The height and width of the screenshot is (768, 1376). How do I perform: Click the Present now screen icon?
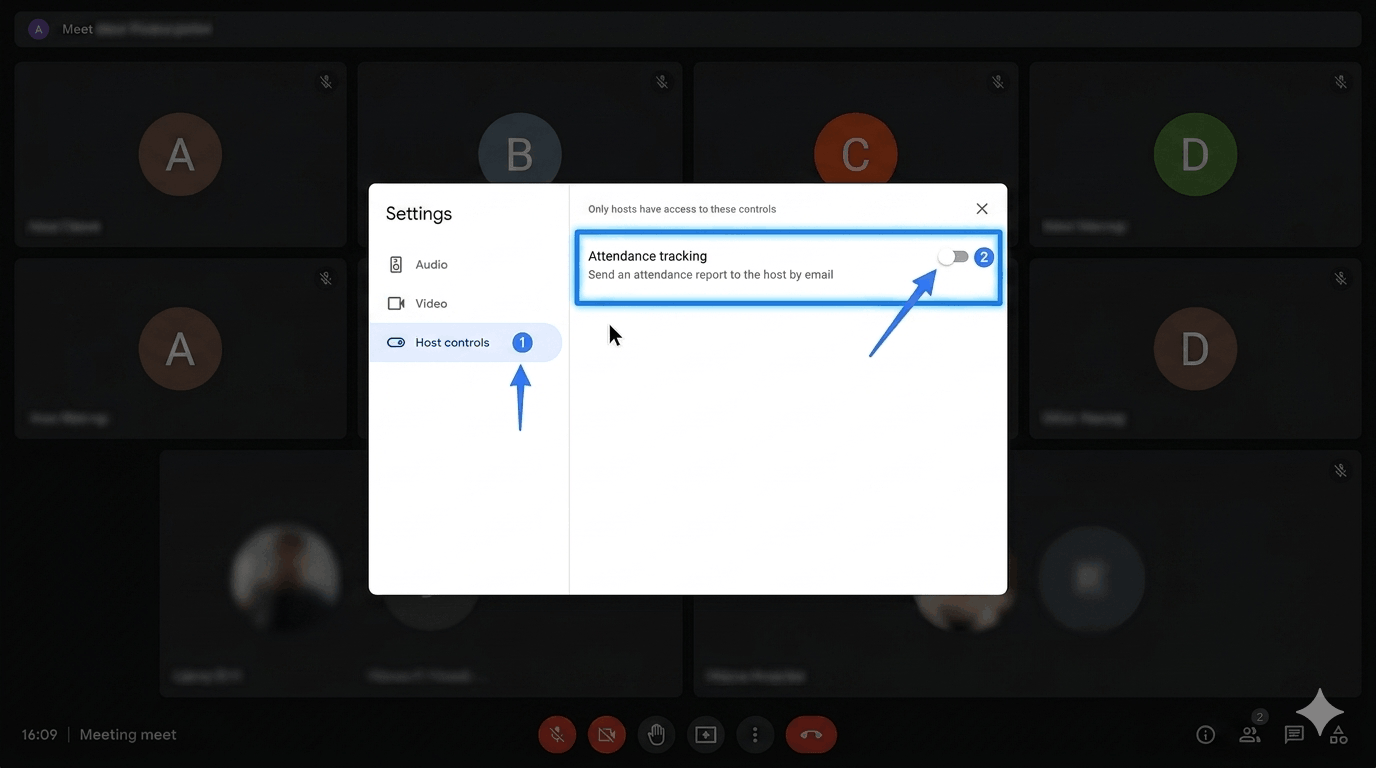tap(706, 735)
